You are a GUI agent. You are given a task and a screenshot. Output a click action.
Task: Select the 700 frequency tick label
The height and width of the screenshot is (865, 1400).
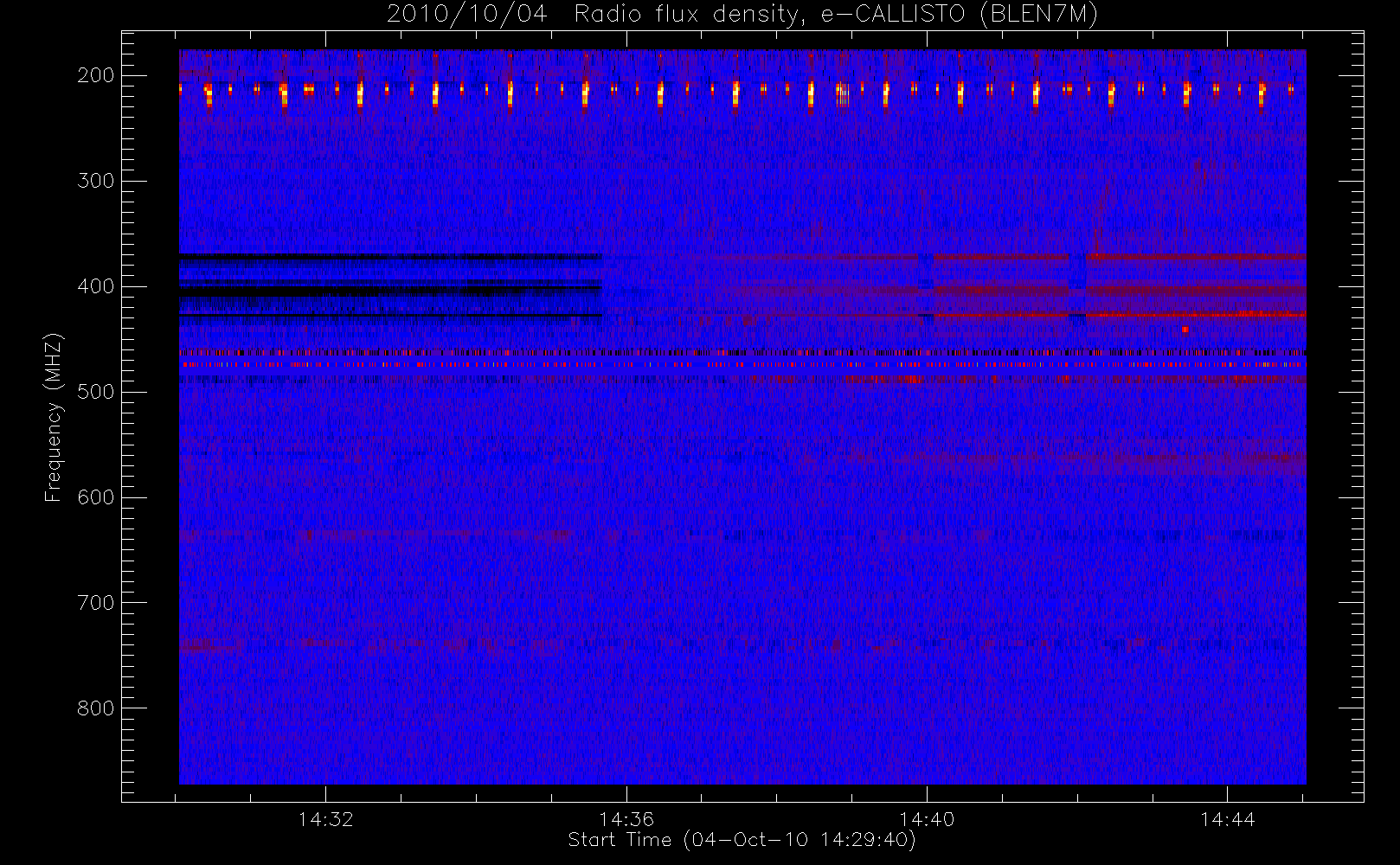click(96, 603)
